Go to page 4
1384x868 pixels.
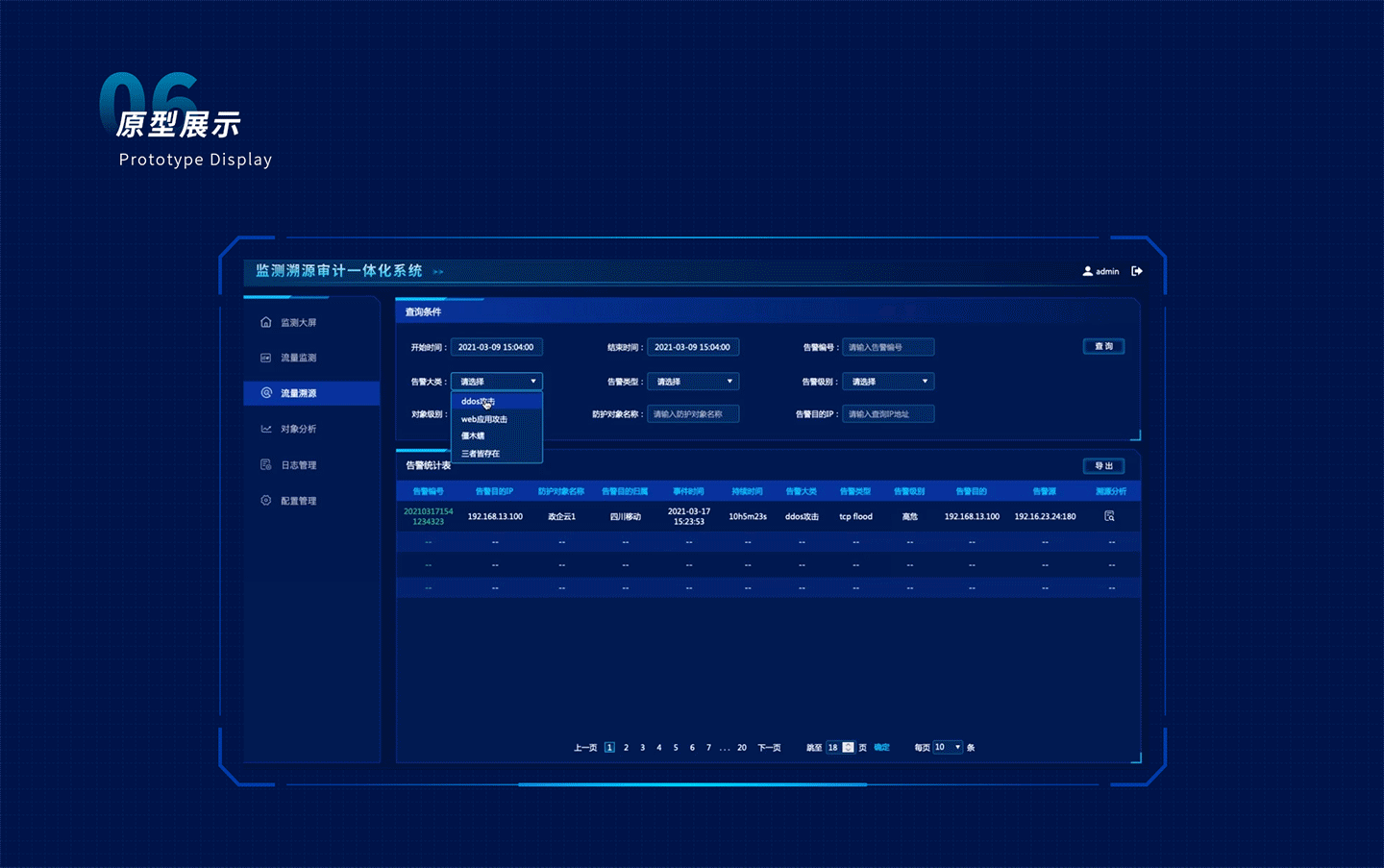(658, 748)
